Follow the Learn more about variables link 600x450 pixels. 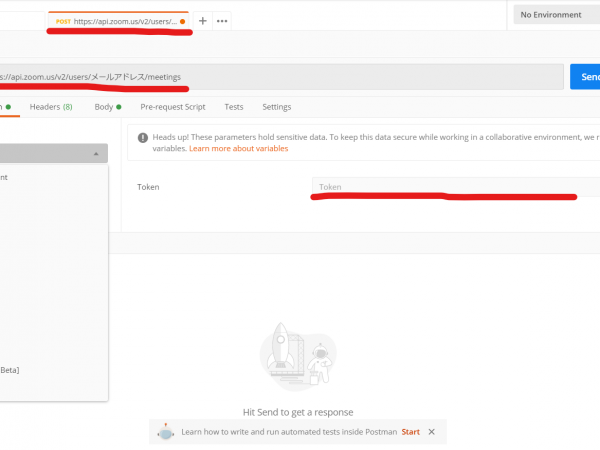pos(238,148)
